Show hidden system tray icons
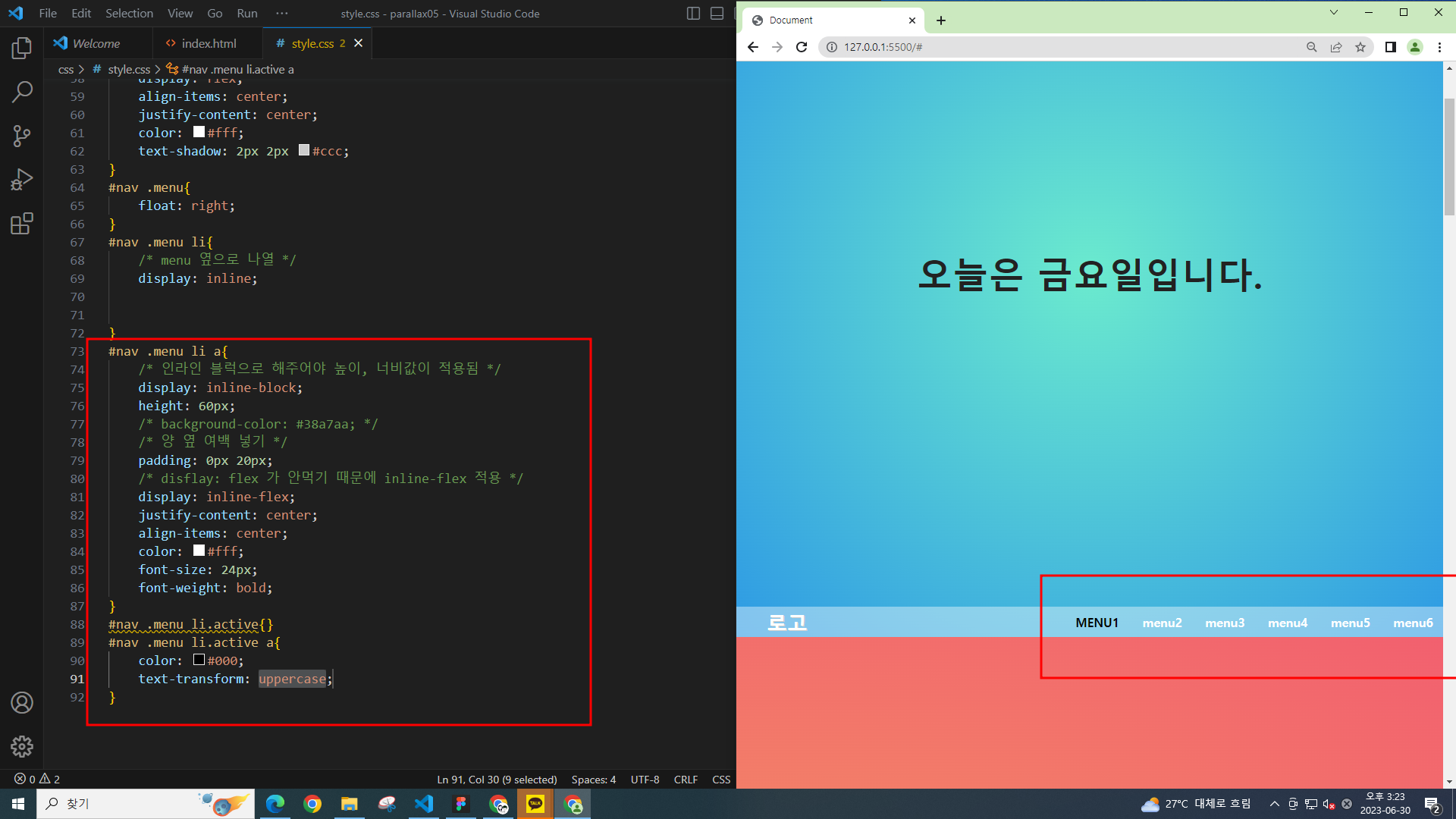1456x819 pixels. (x=1275, y=804)
